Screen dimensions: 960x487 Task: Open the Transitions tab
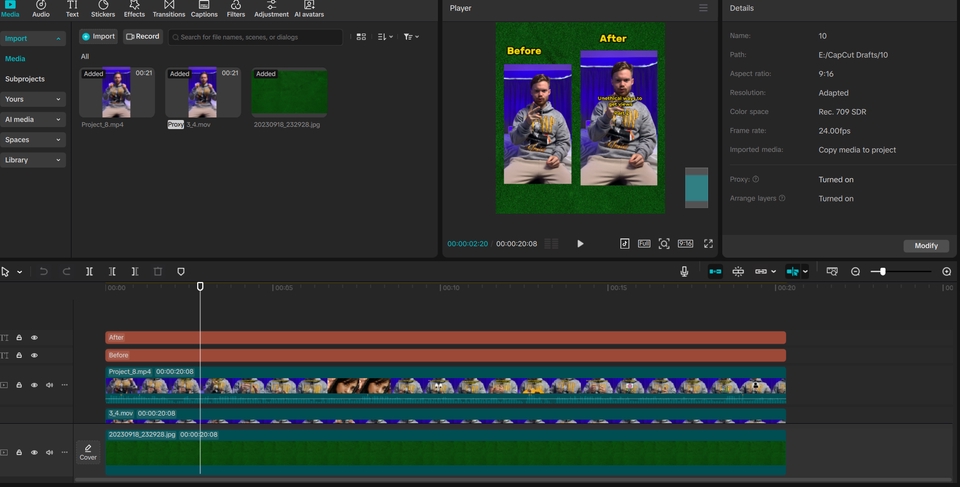(168, 9)
